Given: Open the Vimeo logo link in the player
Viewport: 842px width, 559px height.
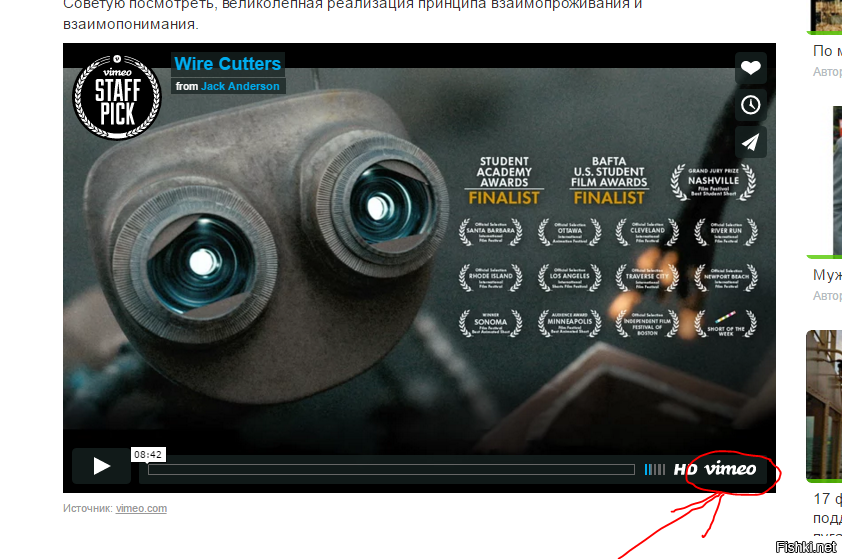Looking at the screenshot, I should (x=730, y=469).
